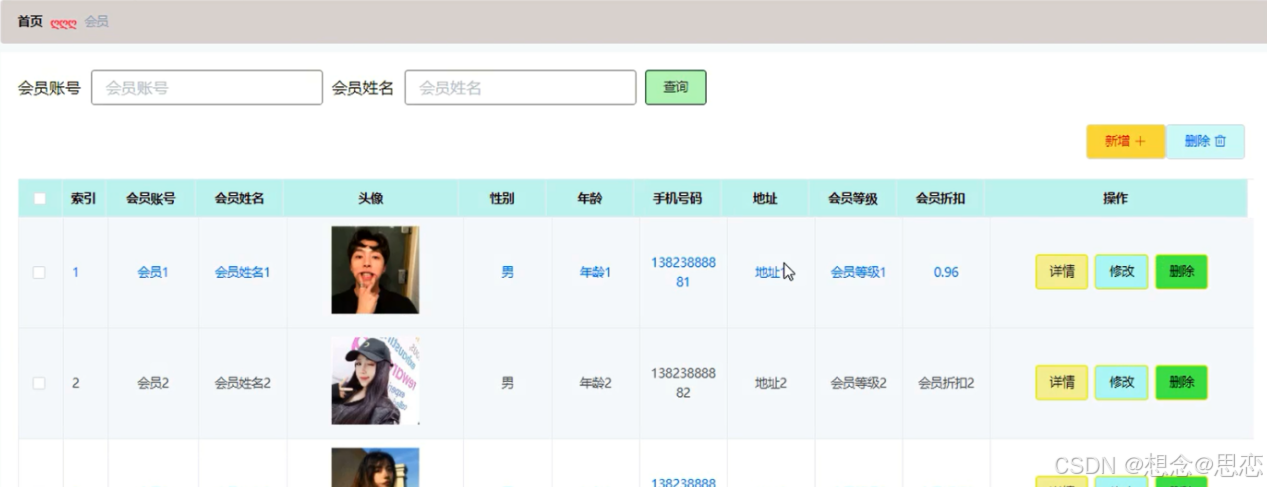The image size is (1267, 487).
Task: Click 修改 in 会员1 row
Action: (x=1121, y=272)
